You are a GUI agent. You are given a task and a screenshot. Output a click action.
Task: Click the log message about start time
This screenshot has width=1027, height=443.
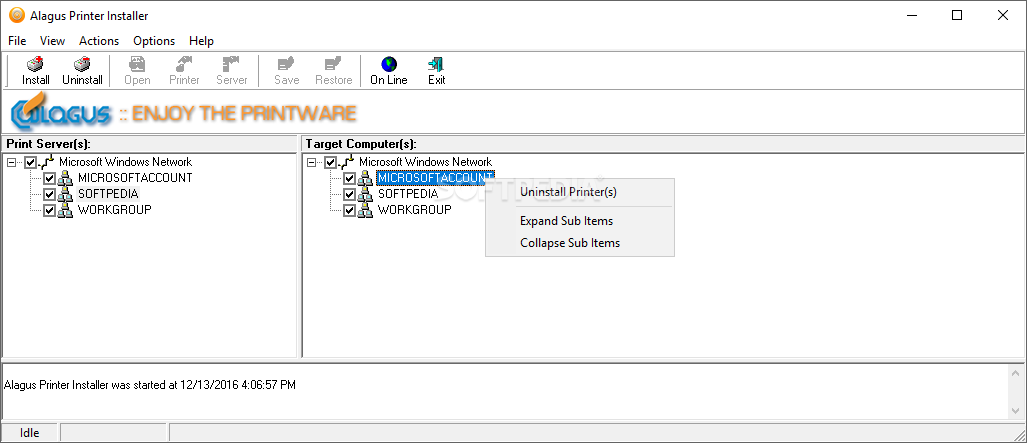tap(149, 385)
